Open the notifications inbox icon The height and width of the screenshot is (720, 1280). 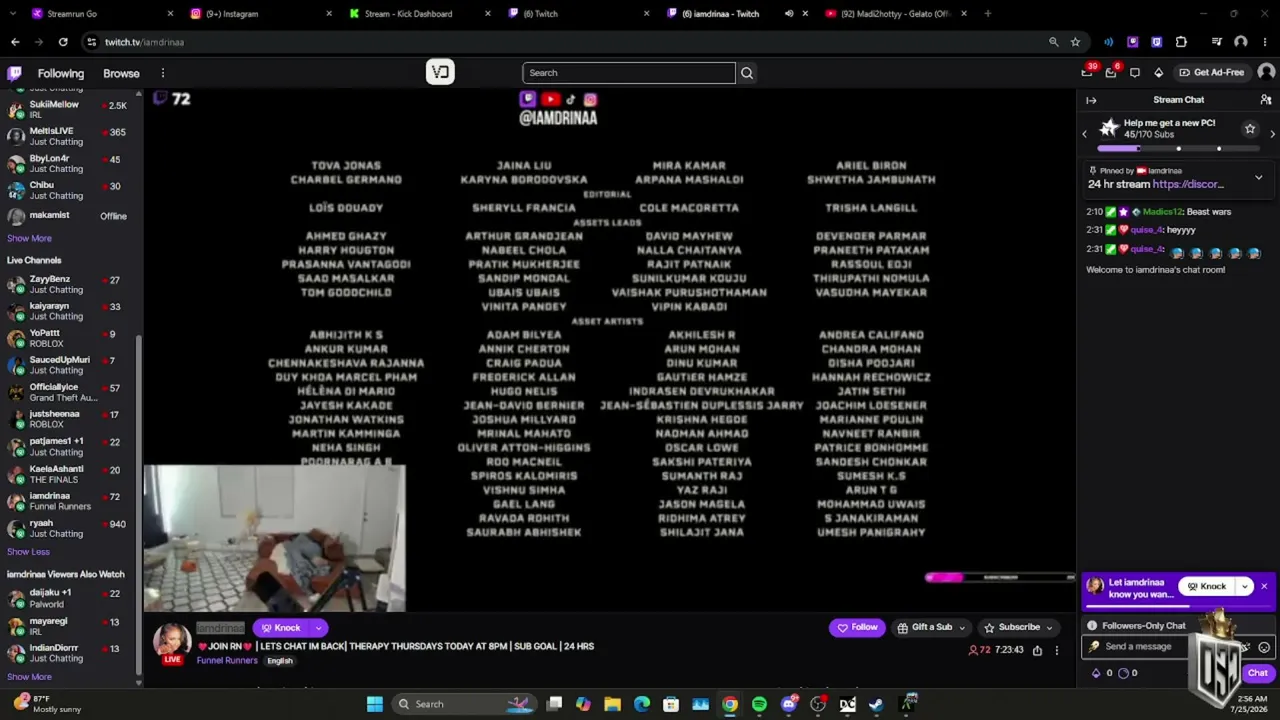1111,73
